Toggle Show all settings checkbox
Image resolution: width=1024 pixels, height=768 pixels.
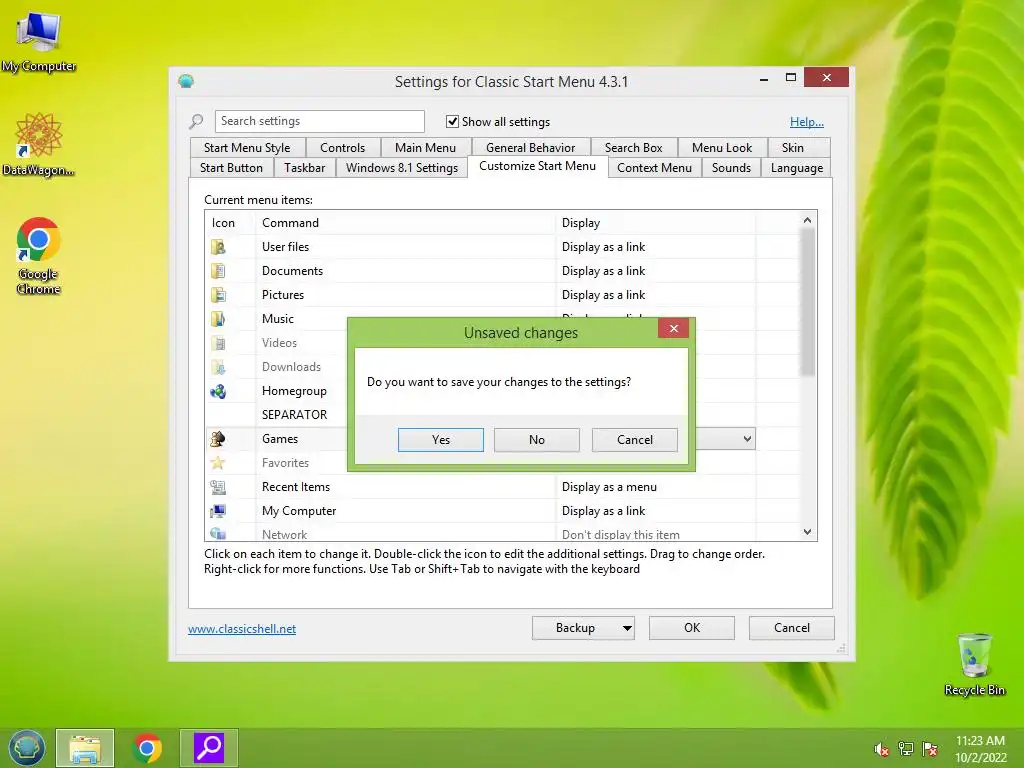click(x=452, y=121)
